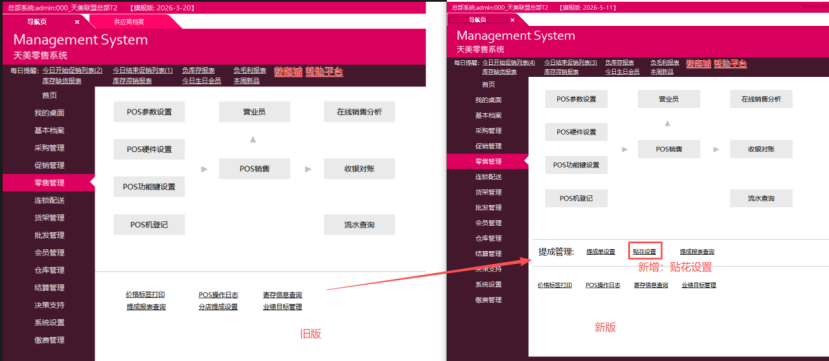
Task: Close the 导航页 tab in the left window
Action: [x=77, y=22]
